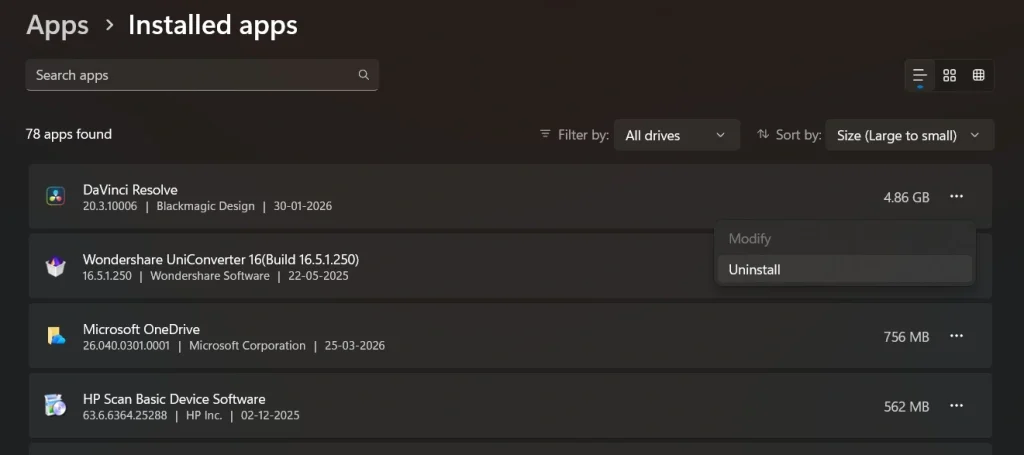Viewport: 1024px width, 455px height.
Task: Click the 4.86 GB size value
Action: 906,197
